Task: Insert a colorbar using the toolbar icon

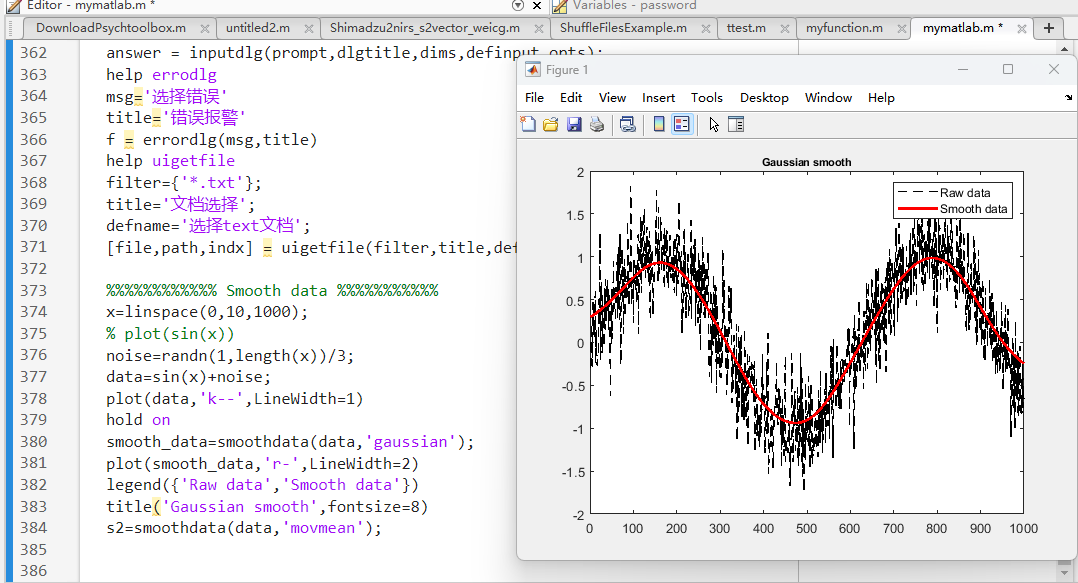Action: (x=659, y=125)
